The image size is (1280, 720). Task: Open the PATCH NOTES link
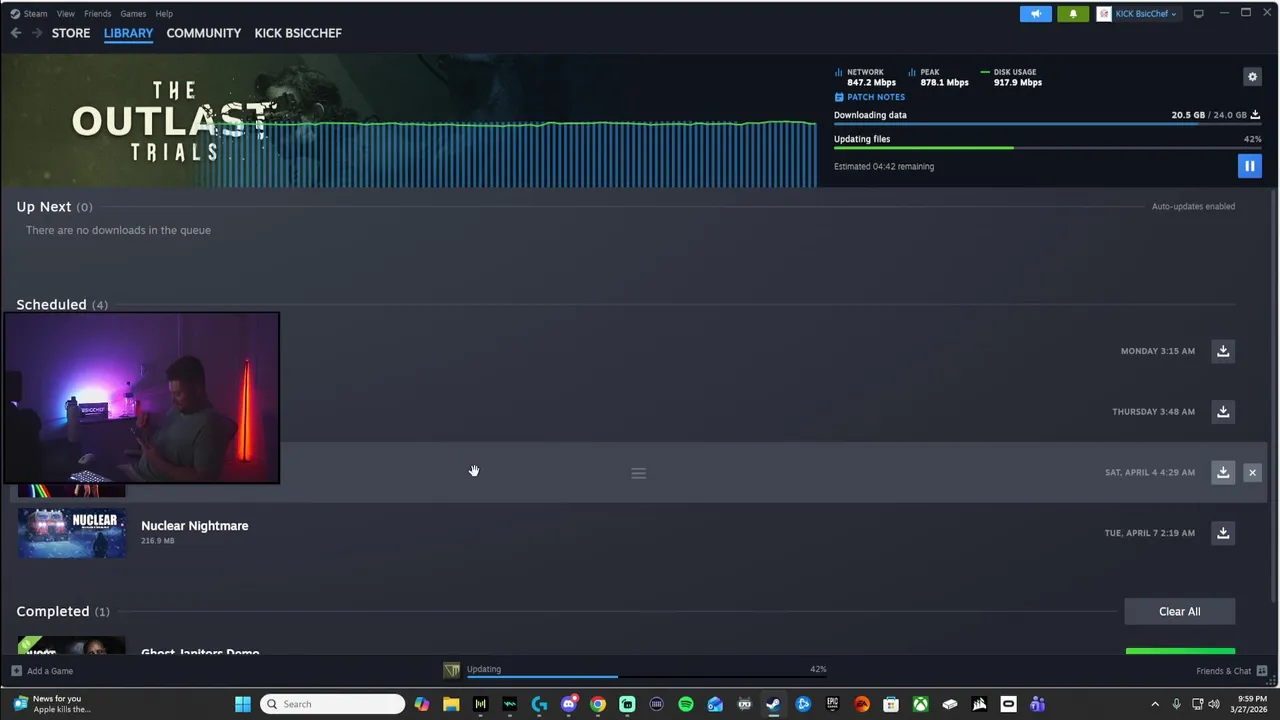point(876,97)
